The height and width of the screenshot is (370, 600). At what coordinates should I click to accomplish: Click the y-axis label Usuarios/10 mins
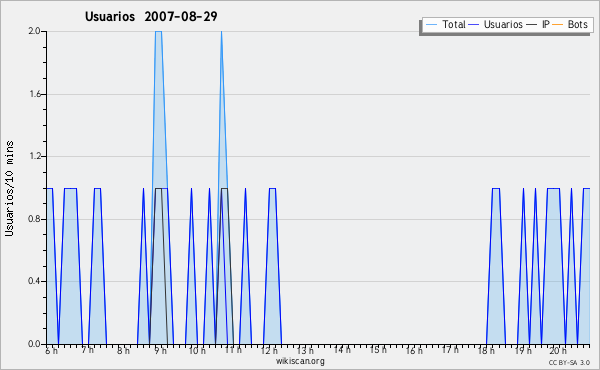coord(9,188)
